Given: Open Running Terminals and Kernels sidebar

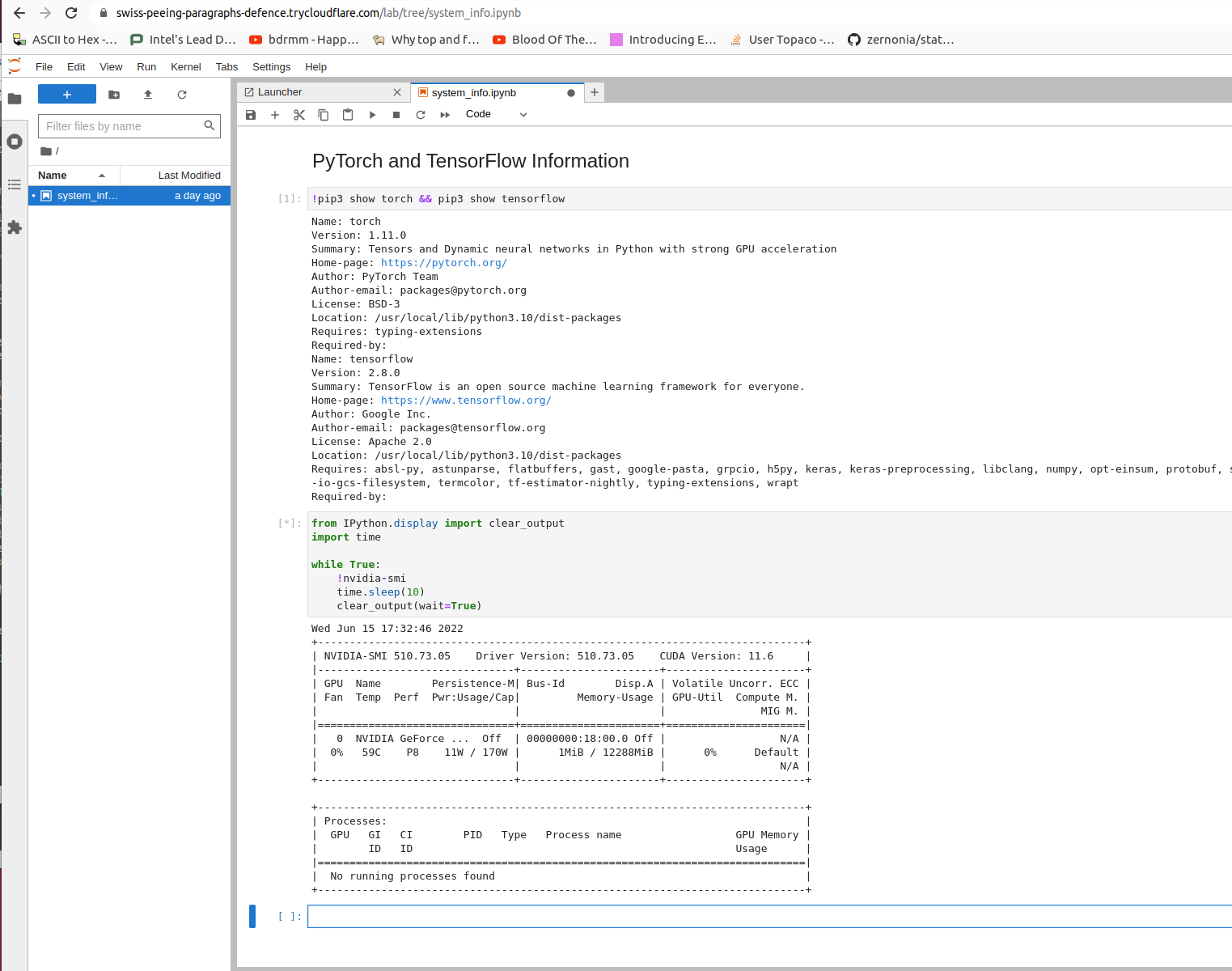Looking at the screenshot, I should (15, 142).
